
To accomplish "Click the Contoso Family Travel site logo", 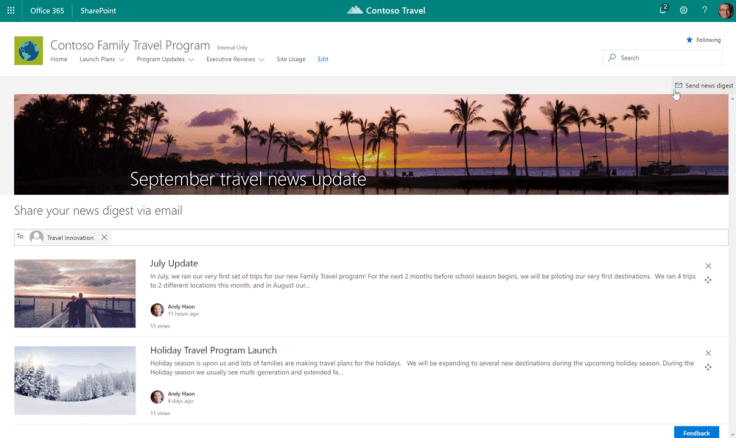I will click(28, 51).
